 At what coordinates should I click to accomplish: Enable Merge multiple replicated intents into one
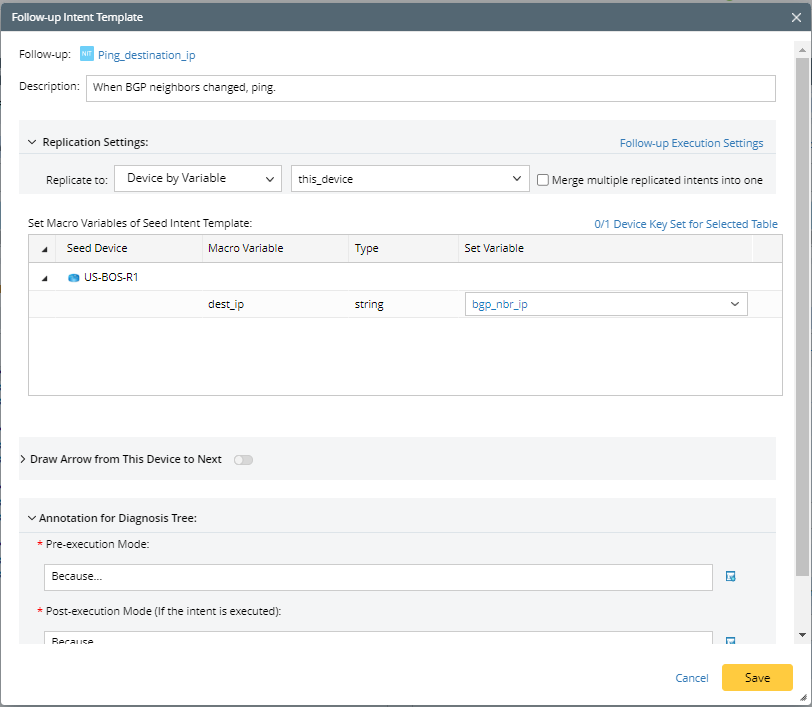pos(543,180)
